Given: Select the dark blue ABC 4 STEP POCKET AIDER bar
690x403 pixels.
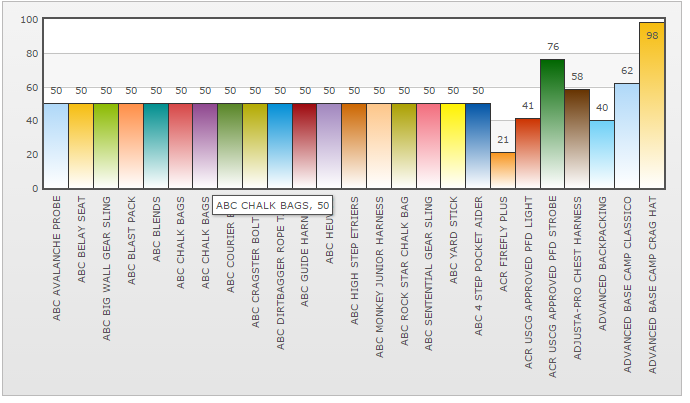Looking at the screenshot, I should coord(478,146).
